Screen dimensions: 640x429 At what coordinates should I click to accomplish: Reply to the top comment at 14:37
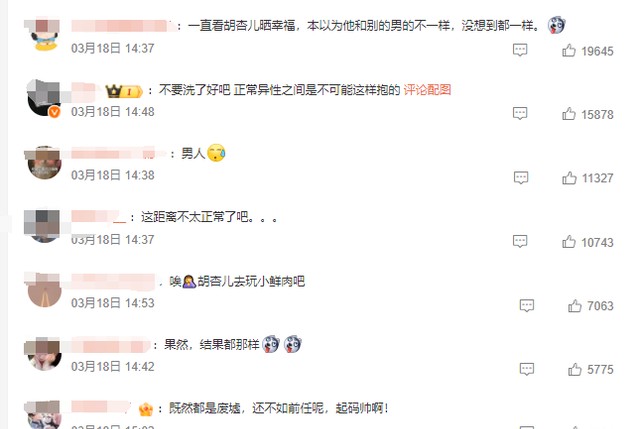tap(520, 50)
